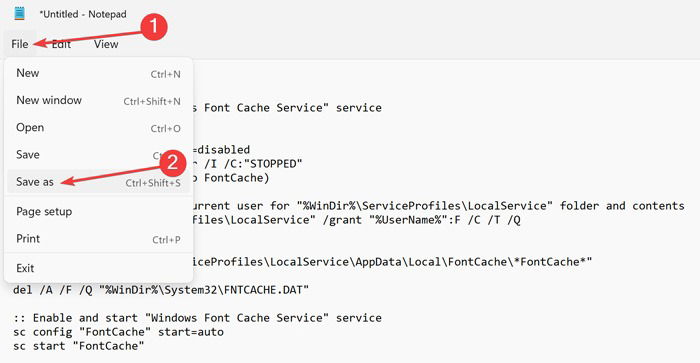Choose New from the File menu
Viewport: 700px width, 363px height.
[x=98, y=73]
